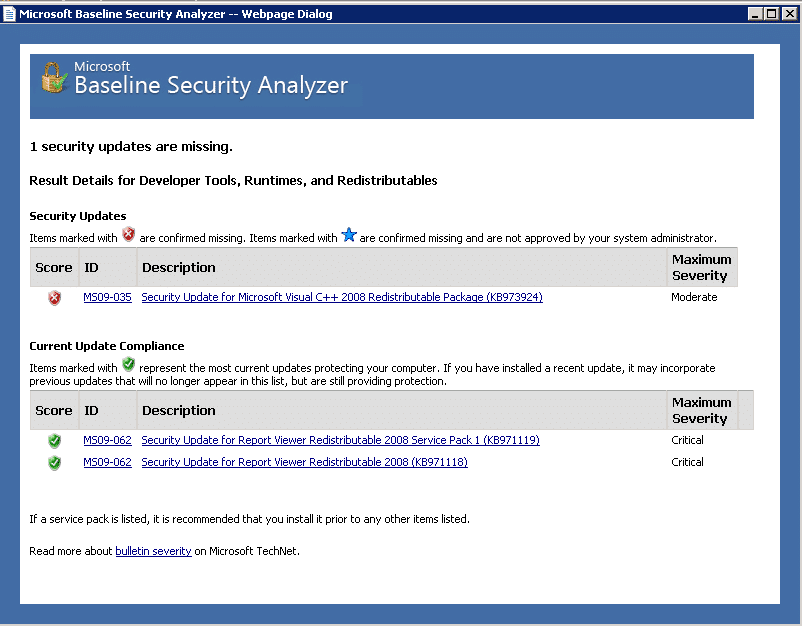The image size is (802, 626).
Task: Open the MS09-062 ID link in the KB971119 row
Action: click(x=107, y=440)
